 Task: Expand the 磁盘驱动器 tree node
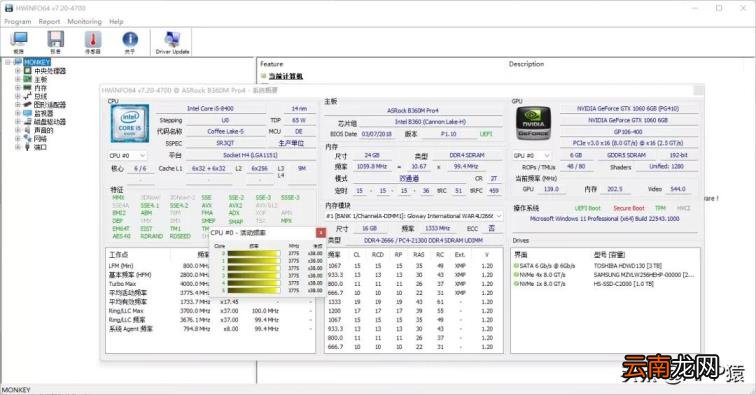(18, 122)
